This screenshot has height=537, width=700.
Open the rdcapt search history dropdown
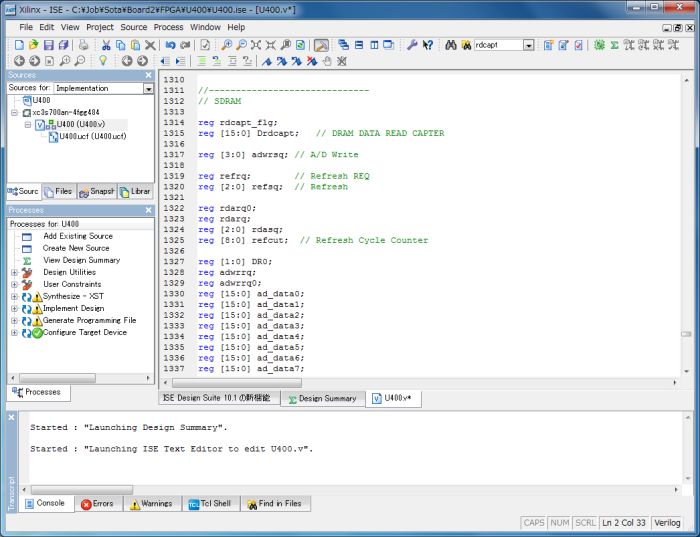pyautogui.click(x=529, y=45)
